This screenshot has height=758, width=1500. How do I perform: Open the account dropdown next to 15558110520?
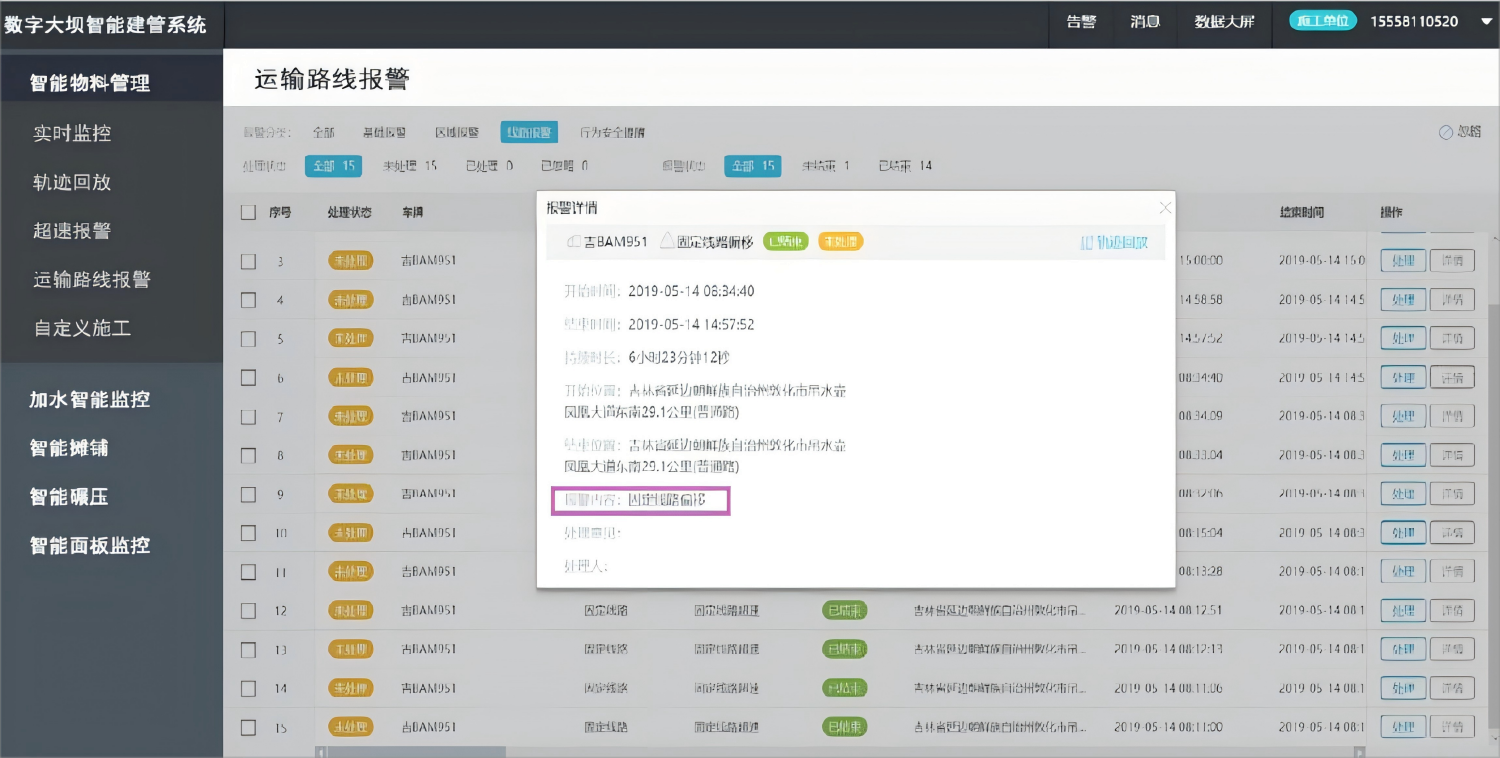coord(1485,22)
